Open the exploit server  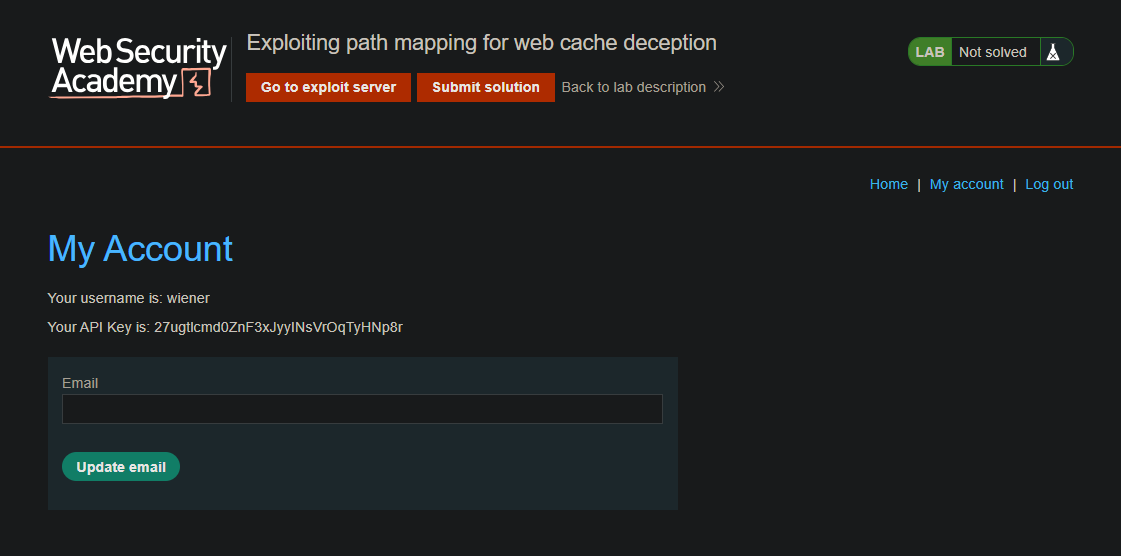328,87
